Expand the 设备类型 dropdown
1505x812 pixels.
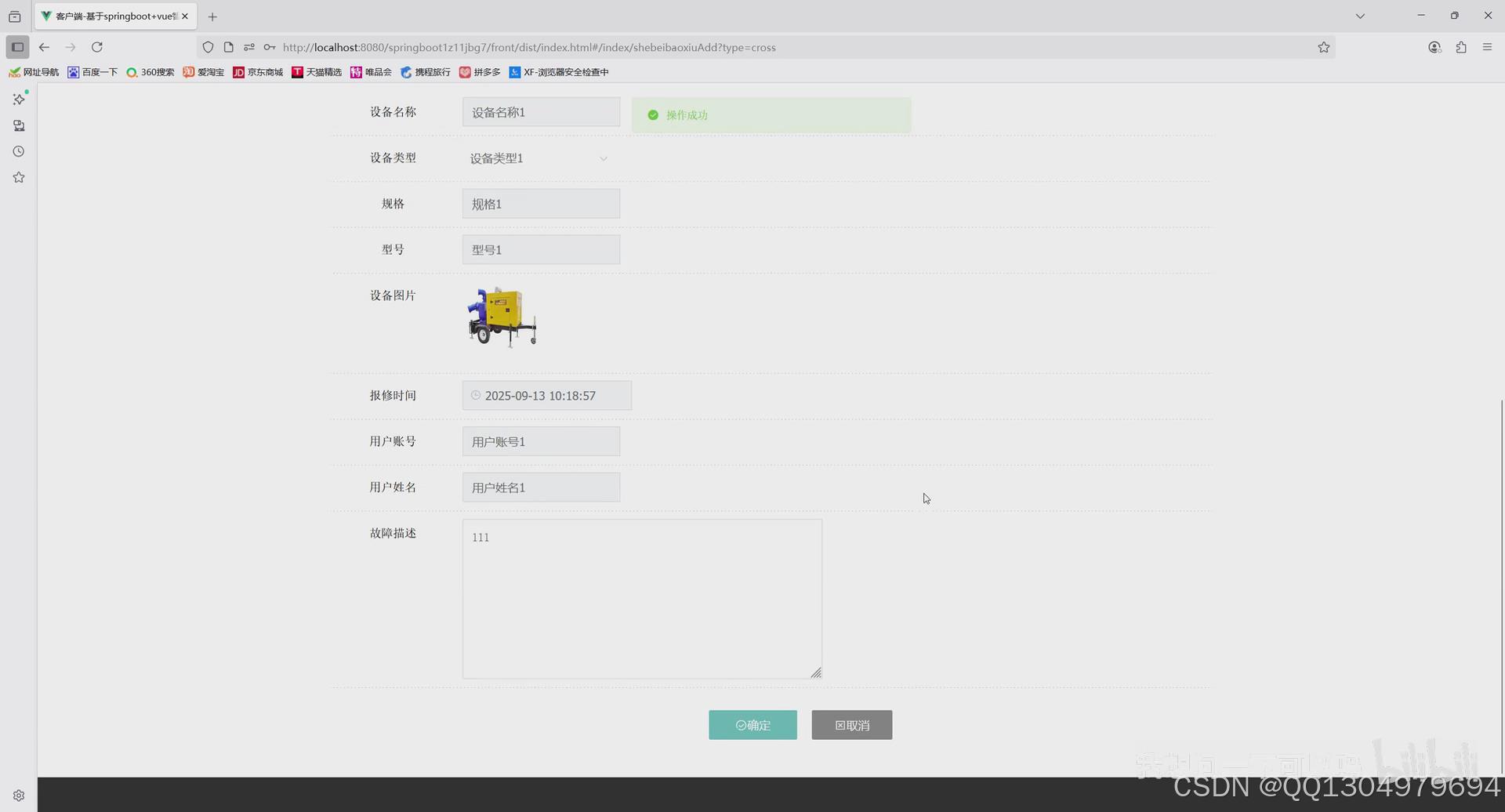coord(541,158)
